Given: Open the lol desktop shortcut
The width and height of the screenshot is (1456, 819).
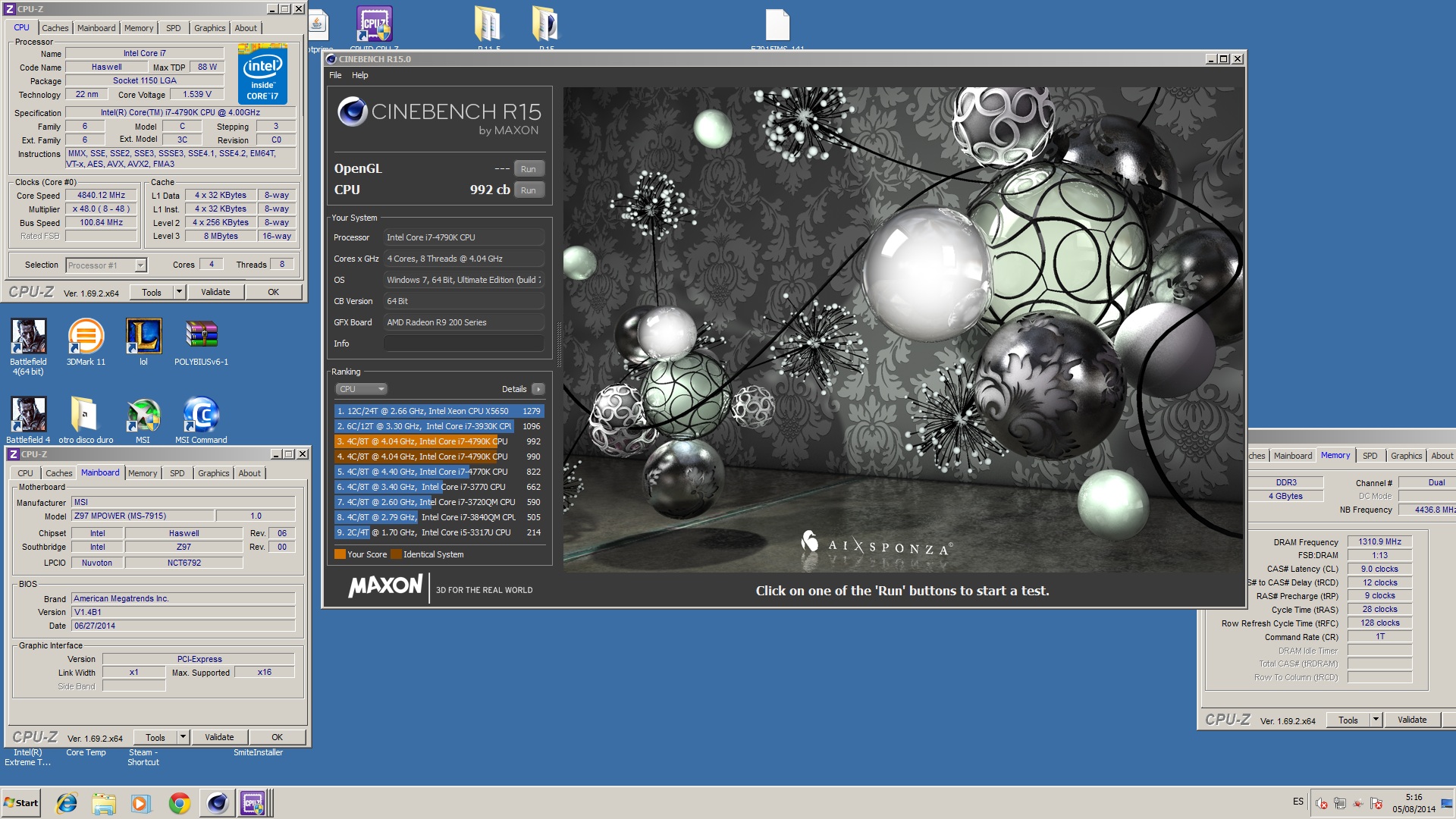Looking at the screenshot, I should coord(143,342).
